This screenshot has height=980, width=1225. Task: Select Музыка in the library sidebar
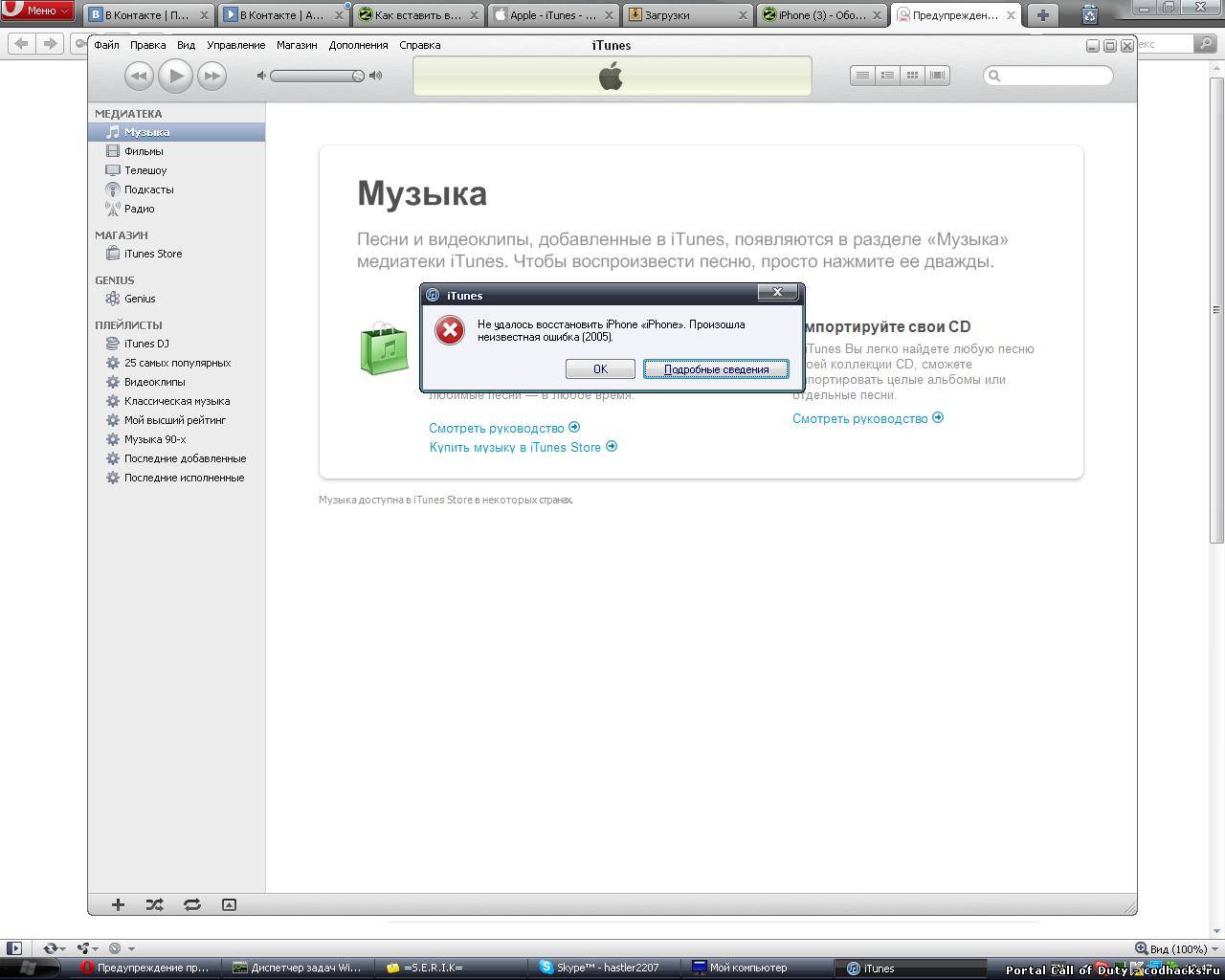coord(177,132)
